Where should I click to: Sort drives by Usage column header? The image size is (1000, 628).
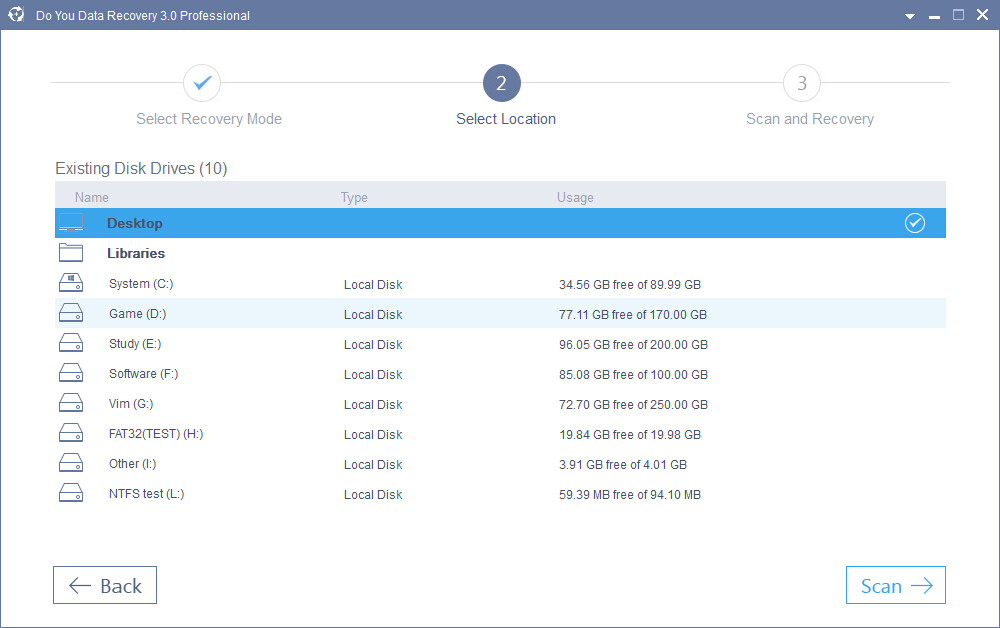click(575, 198)
